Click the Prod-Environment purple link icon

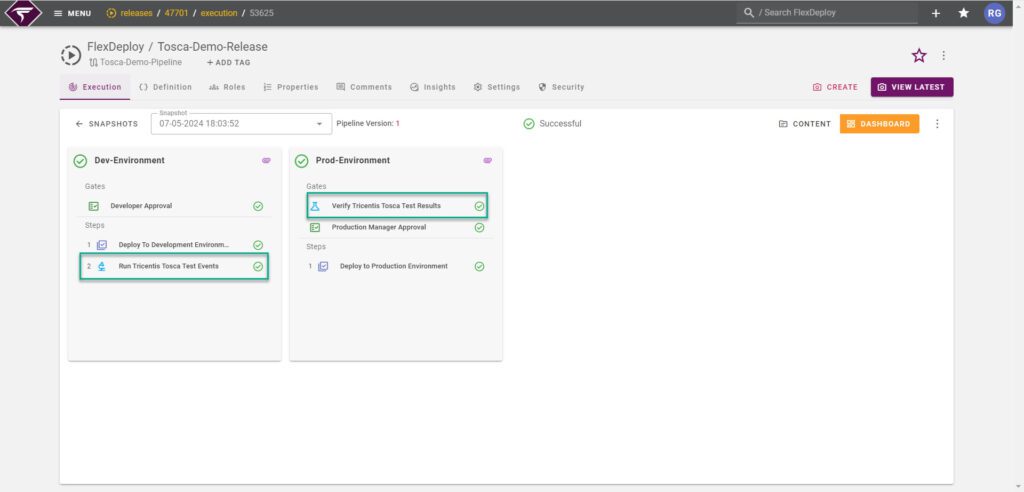click(487, 160)
